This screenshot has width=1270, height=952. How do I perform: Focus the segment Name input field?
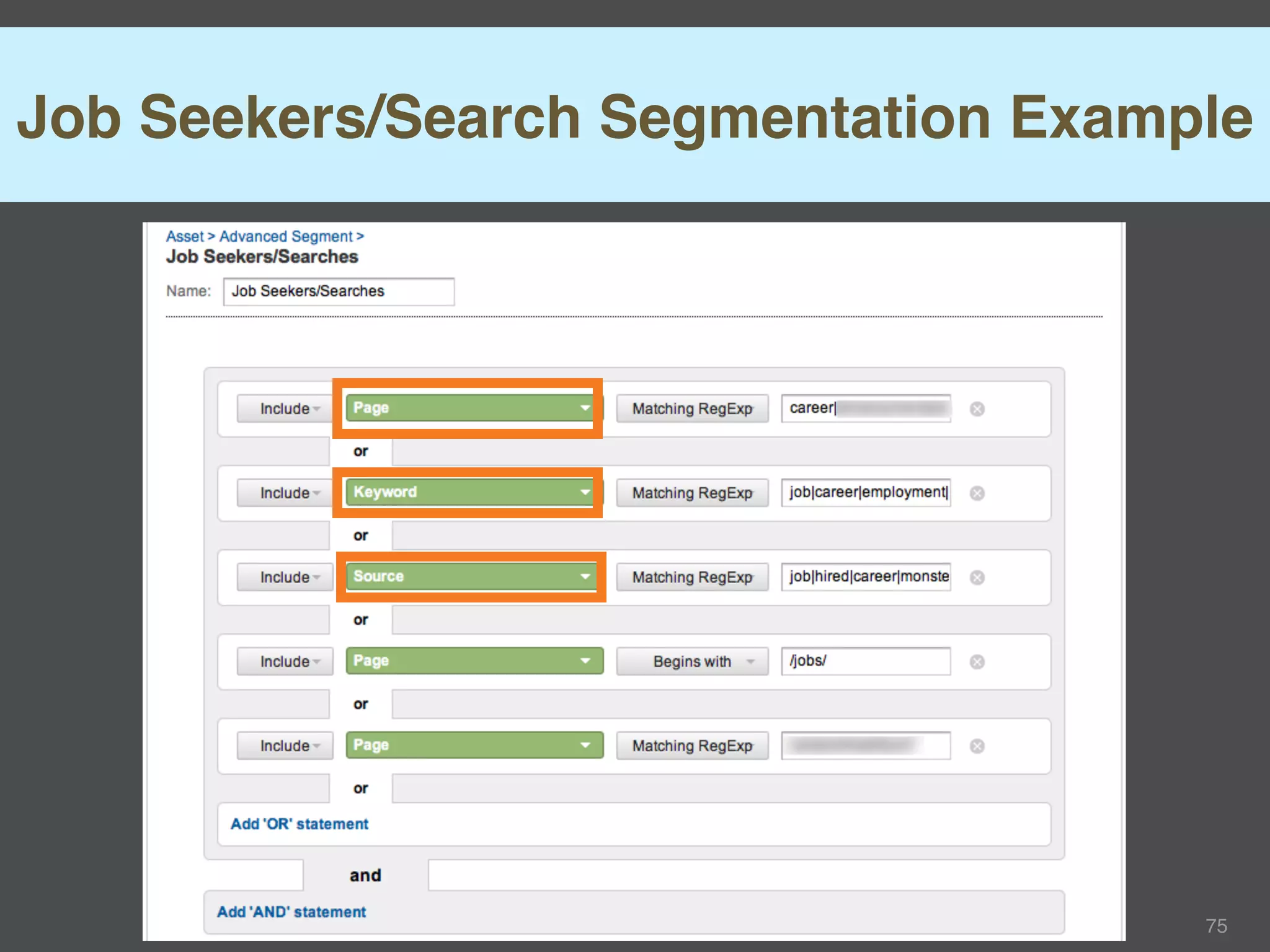pyautogui.click(x=339, y=292)
